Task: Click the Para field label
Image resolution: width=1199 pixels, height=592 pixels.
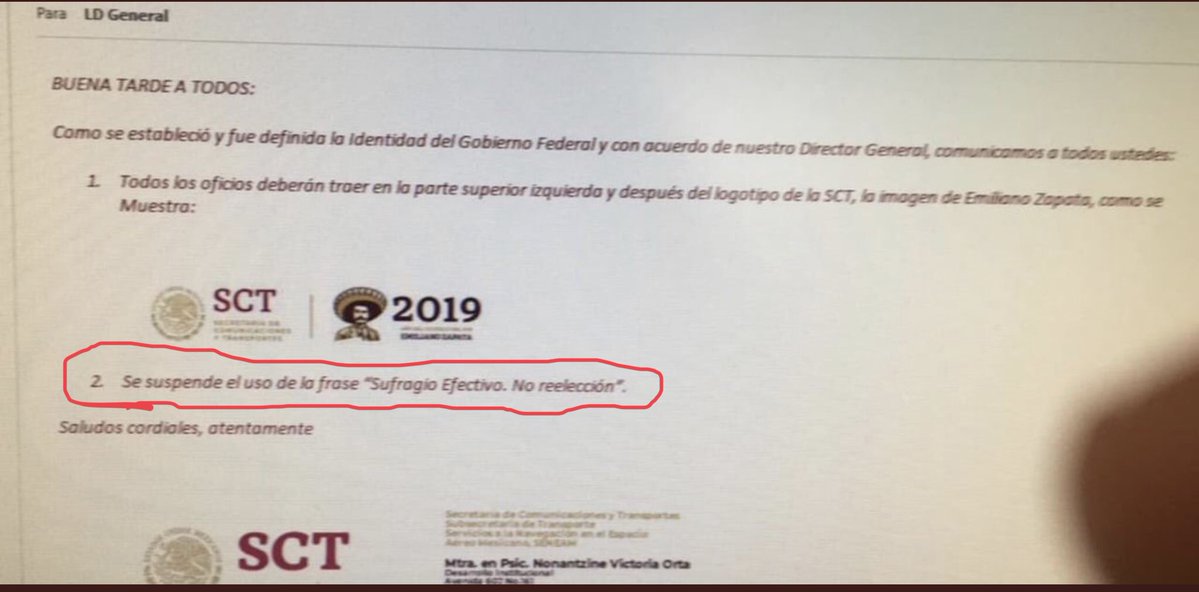Action: click(x=51, y=15)
